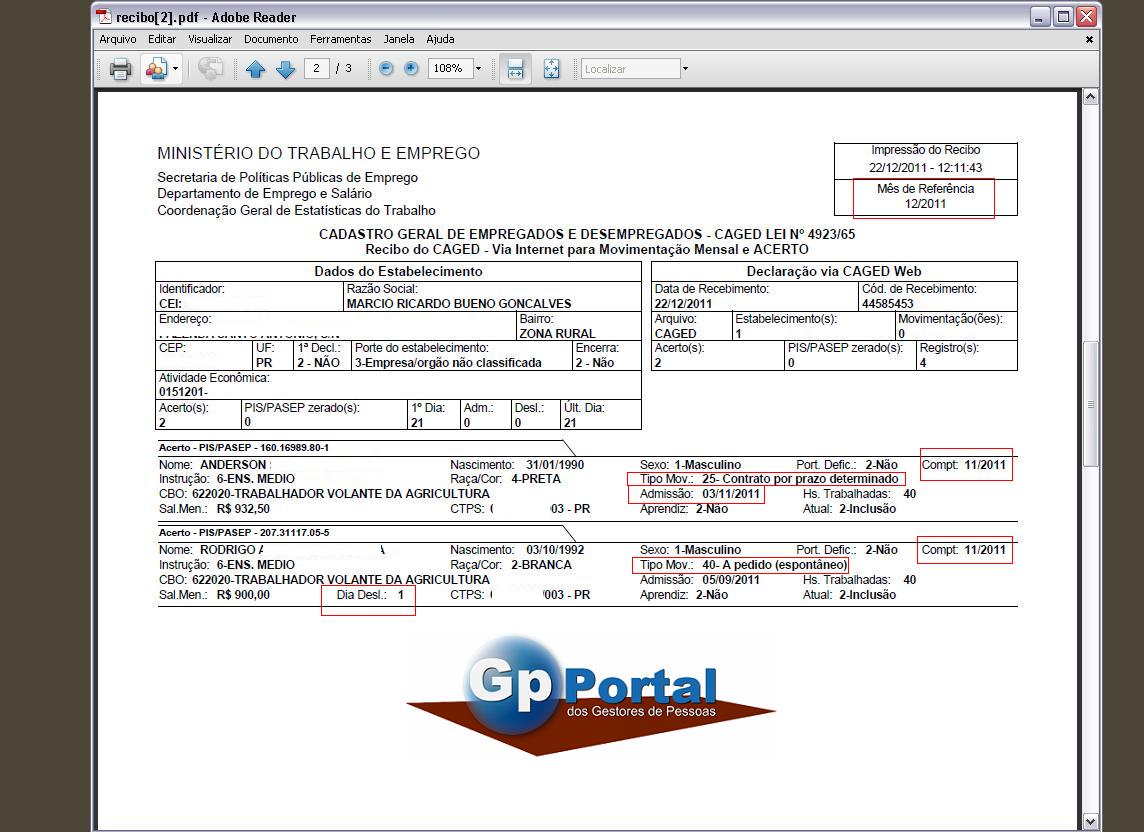
Task: Click the collaboration sharing icon on the toolbar
Action: click(154, 68)
